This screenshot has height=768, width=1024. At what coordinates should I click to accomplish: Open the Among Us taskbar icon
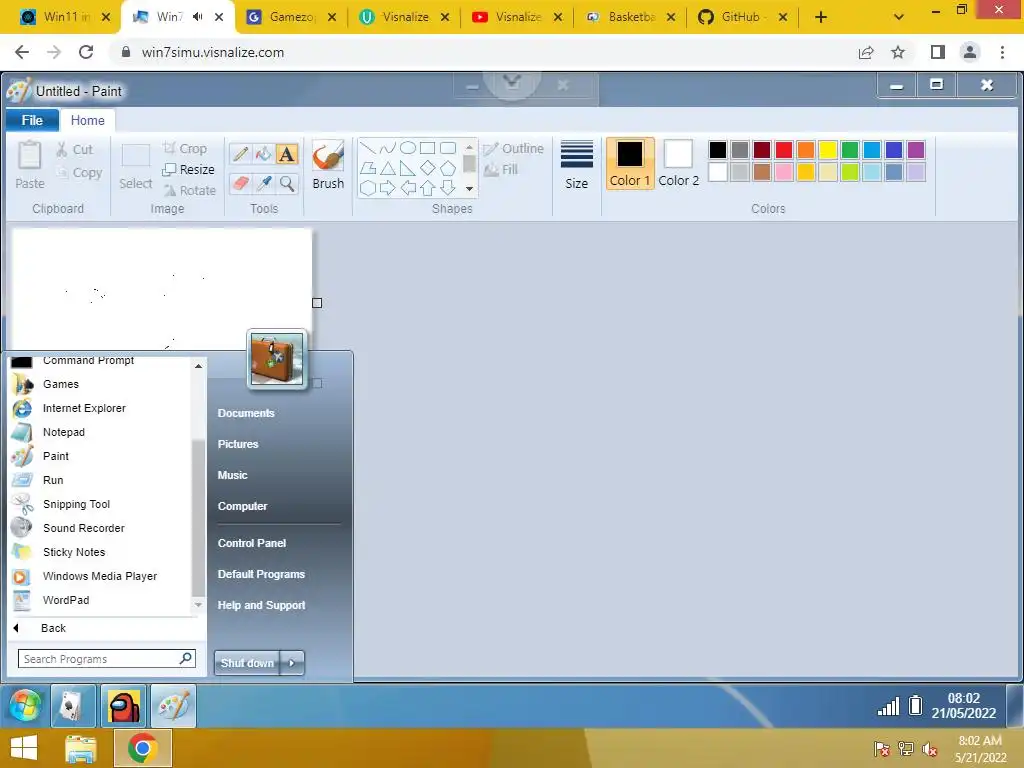pyautogui.click(x=123, y=706)
